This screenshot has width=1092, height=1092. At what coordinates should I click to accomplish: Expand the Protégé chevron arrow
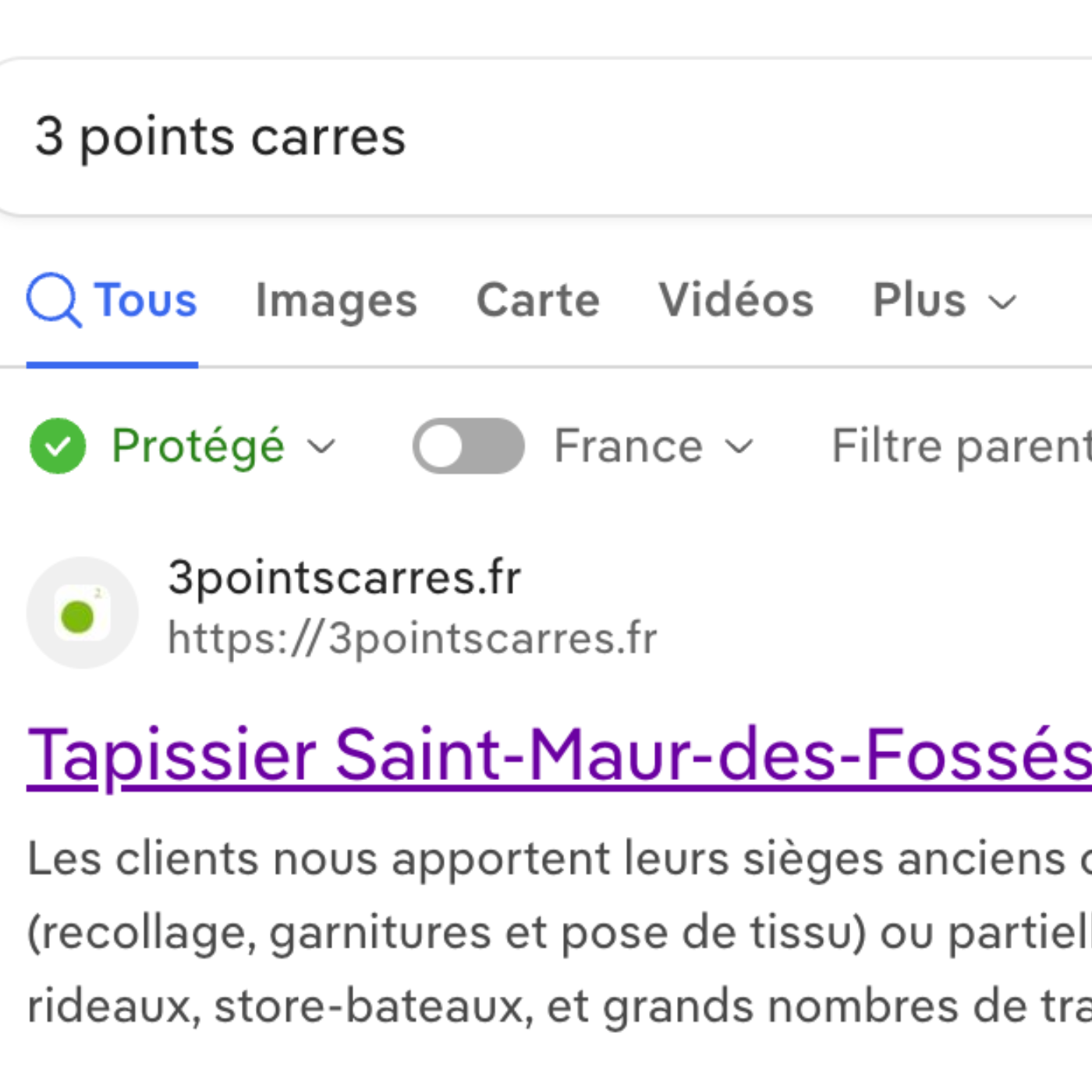pyautogui.click(x=321, y=447)
